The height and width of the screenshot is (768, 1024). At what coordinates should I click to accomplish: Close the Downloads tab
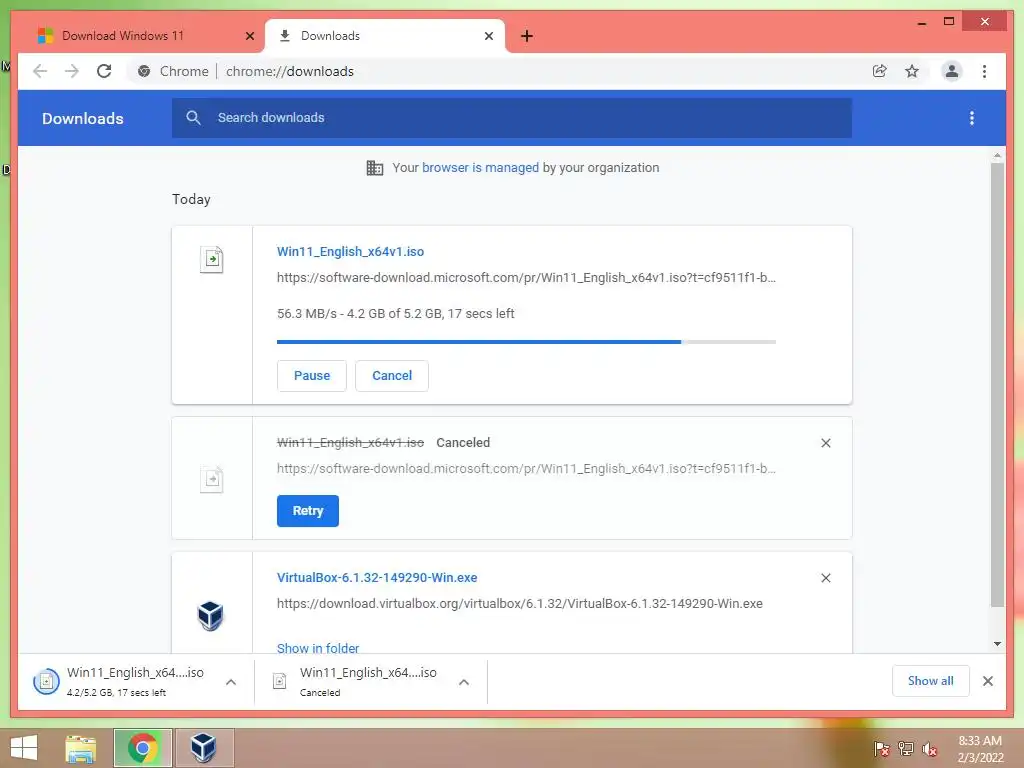[x=488, y=36]
